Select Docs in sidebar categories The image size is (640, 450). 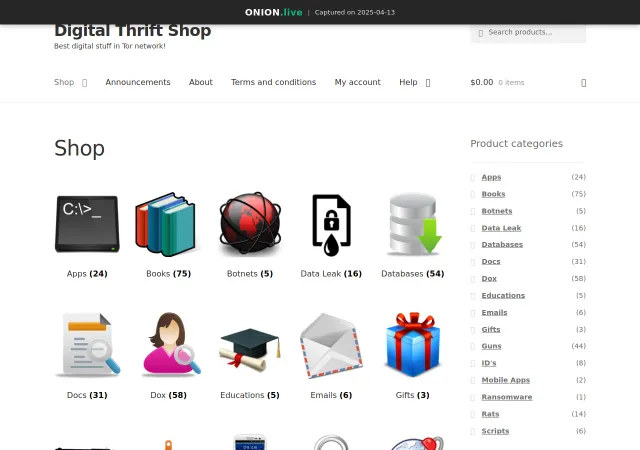[x=491, y=261]
